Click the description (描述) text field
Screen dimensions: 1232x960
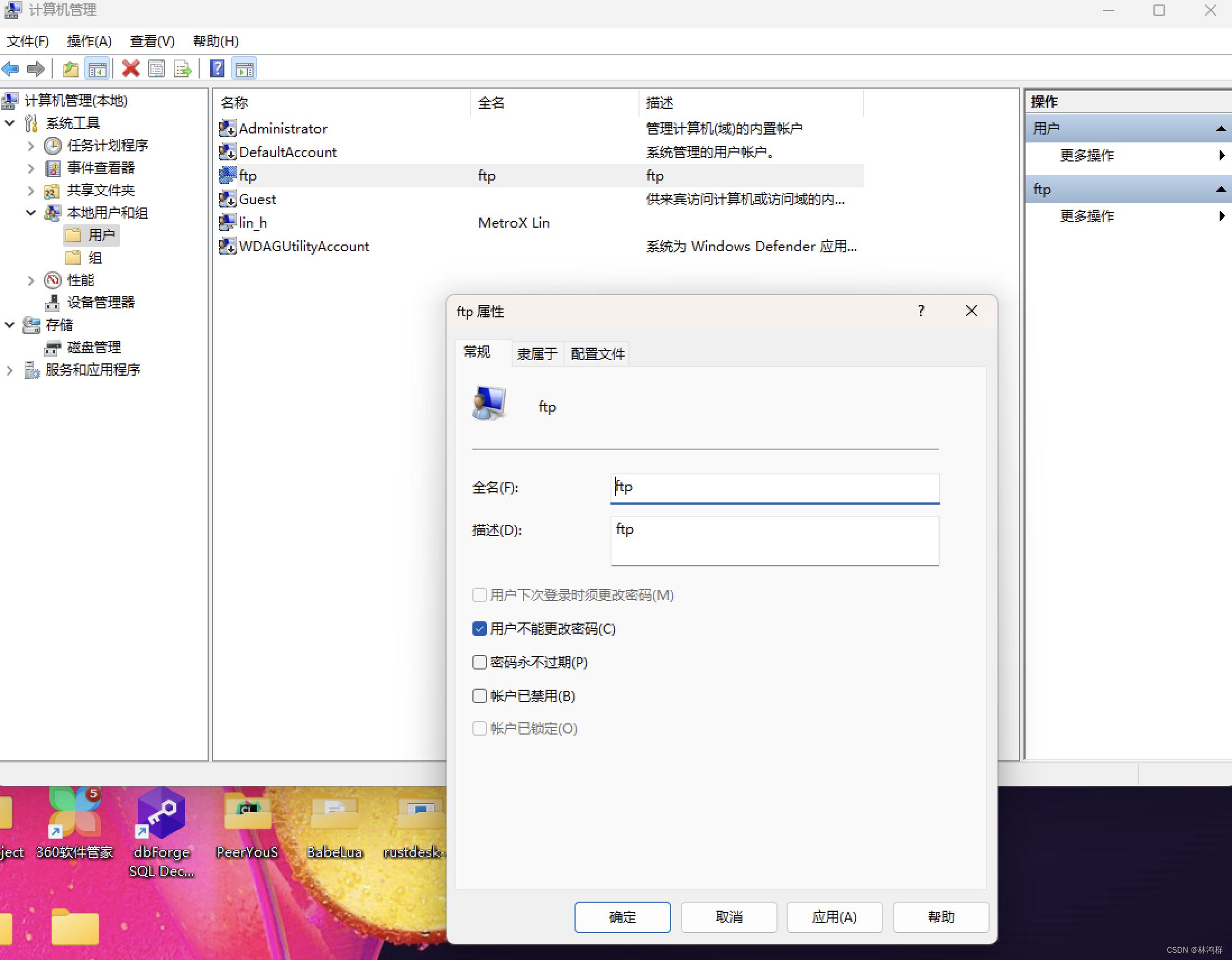775,541
